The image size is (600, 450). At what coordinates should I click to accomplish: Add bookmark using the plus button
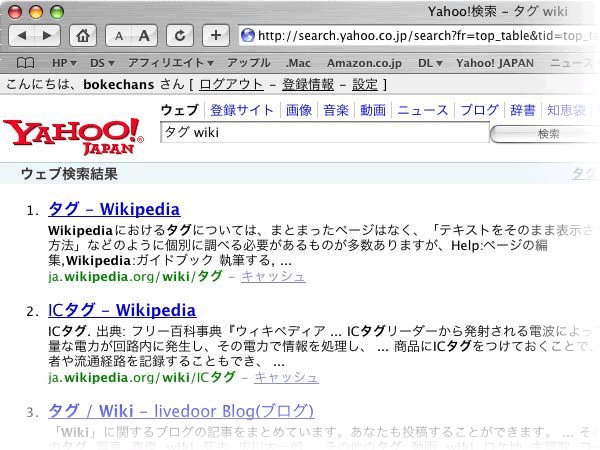(215, 36)
